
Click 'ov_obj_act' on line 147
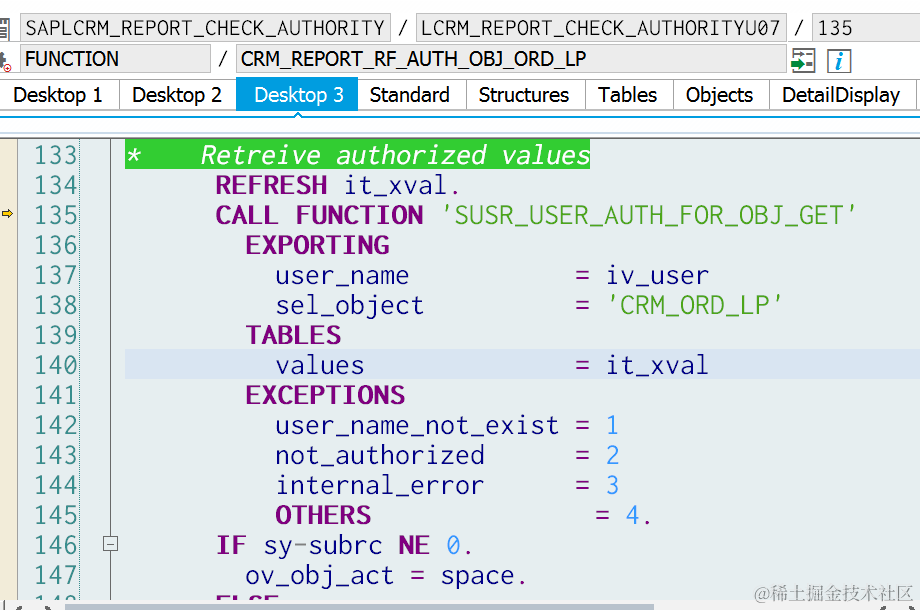(x=320, y=575)
